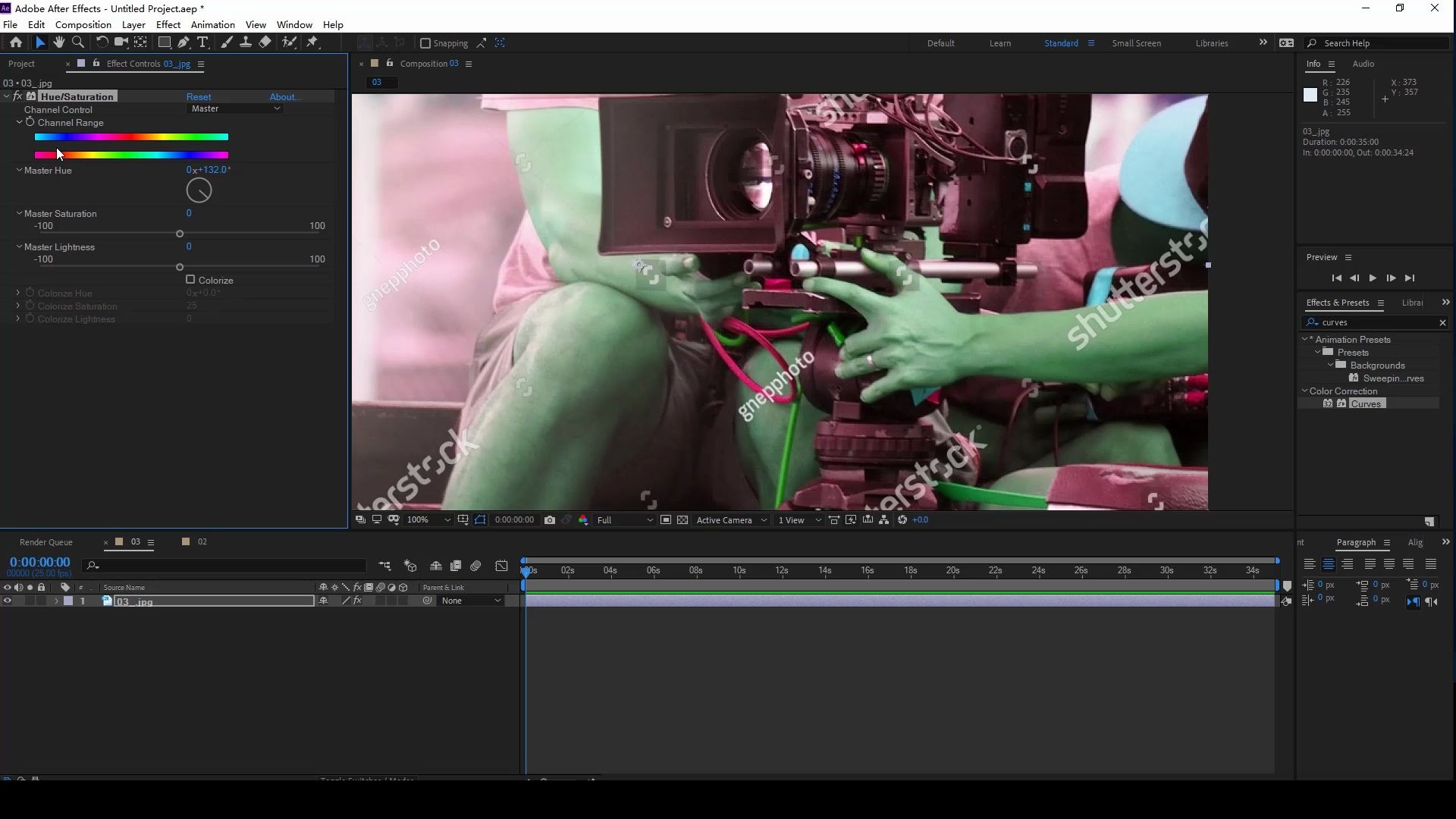Enable the draft 3D icon
Image resolution: width=1456 pixels, height=819 pixels.
click(x=410, y=566)
